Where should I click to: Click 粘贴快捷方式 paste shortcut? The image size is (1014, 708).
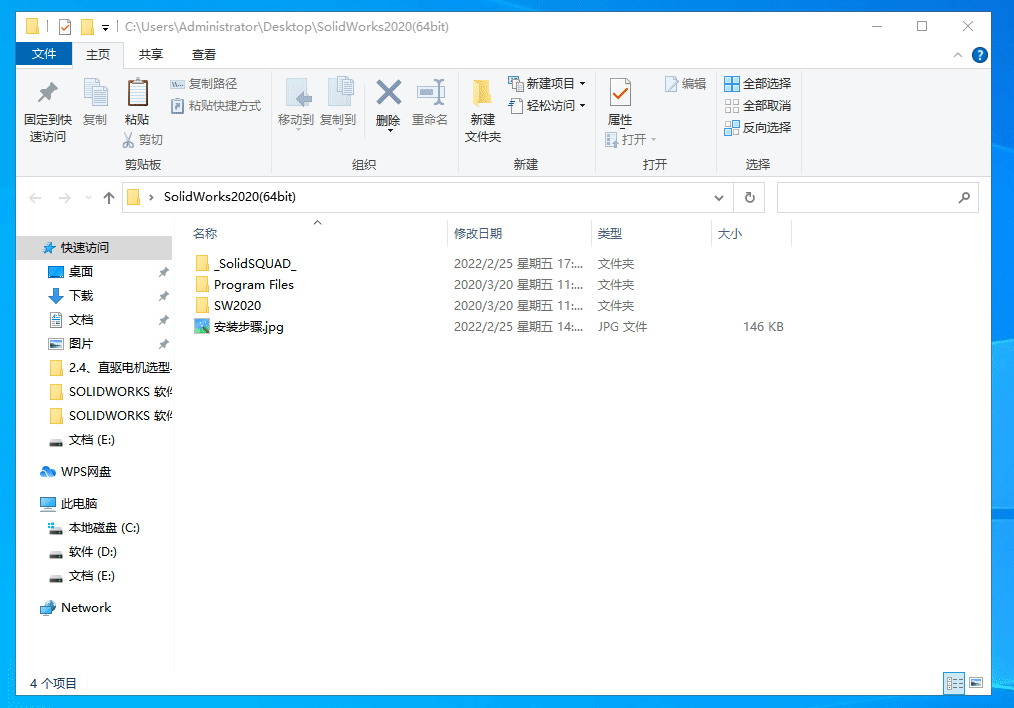(x=216, y=105)
